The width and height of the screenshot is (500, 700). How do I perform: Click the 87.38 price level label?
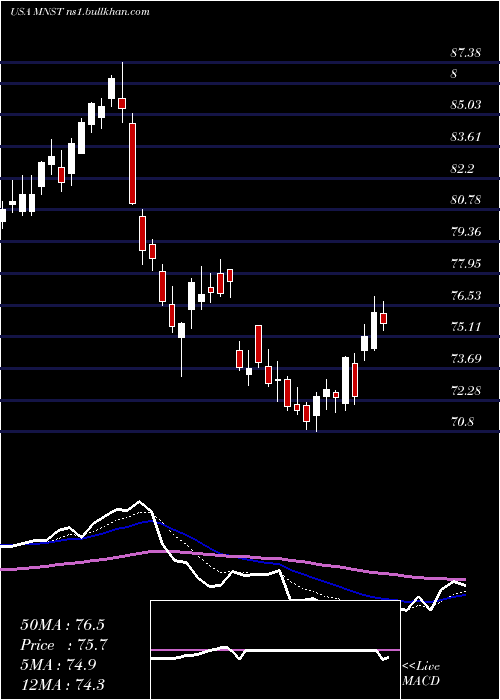point(465,53)
